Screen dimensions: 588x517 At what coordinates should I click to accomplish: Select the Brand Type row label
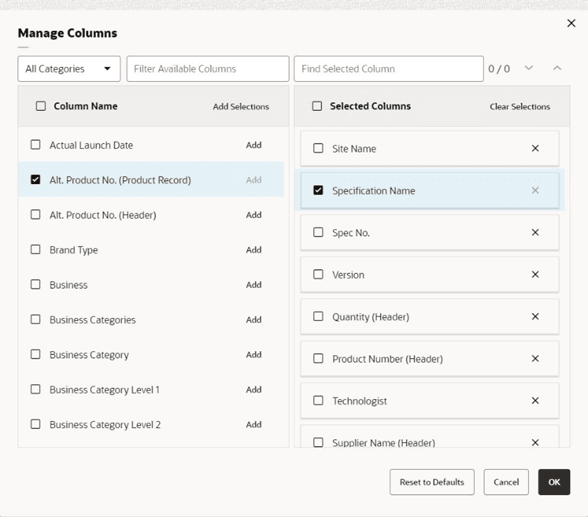(x=74, y=250)
